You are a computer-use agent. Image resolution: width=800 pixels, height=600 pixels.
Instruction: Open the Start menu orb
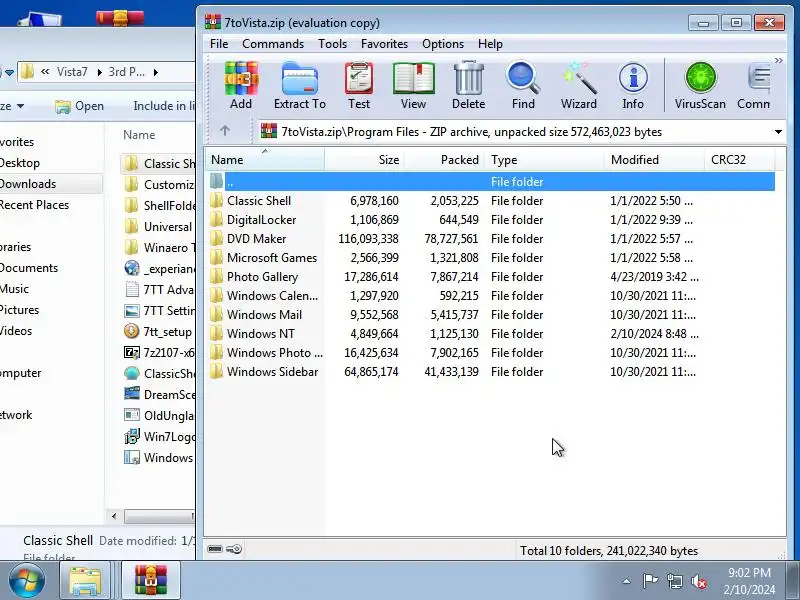tap(26, 580)
